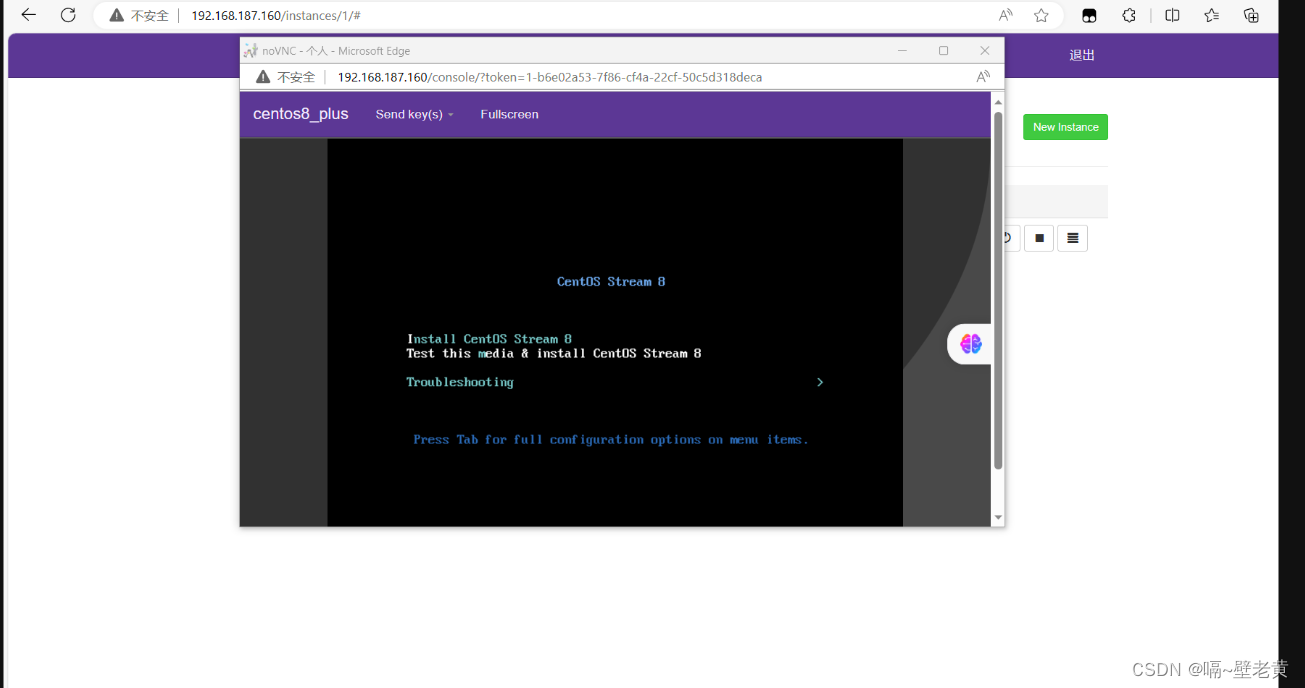Click the noVNC console URL field
The width and height of the screenshot is (1305, 688).
550,77
